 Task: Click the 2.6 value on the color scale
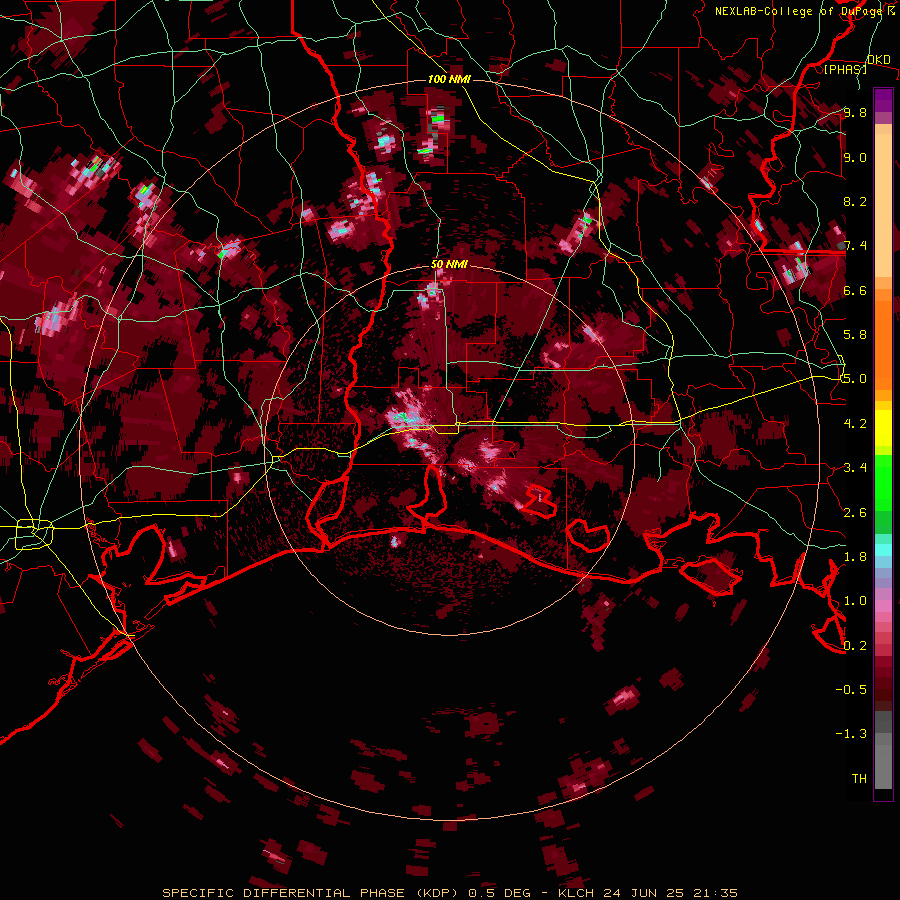[x=855, y=512]
